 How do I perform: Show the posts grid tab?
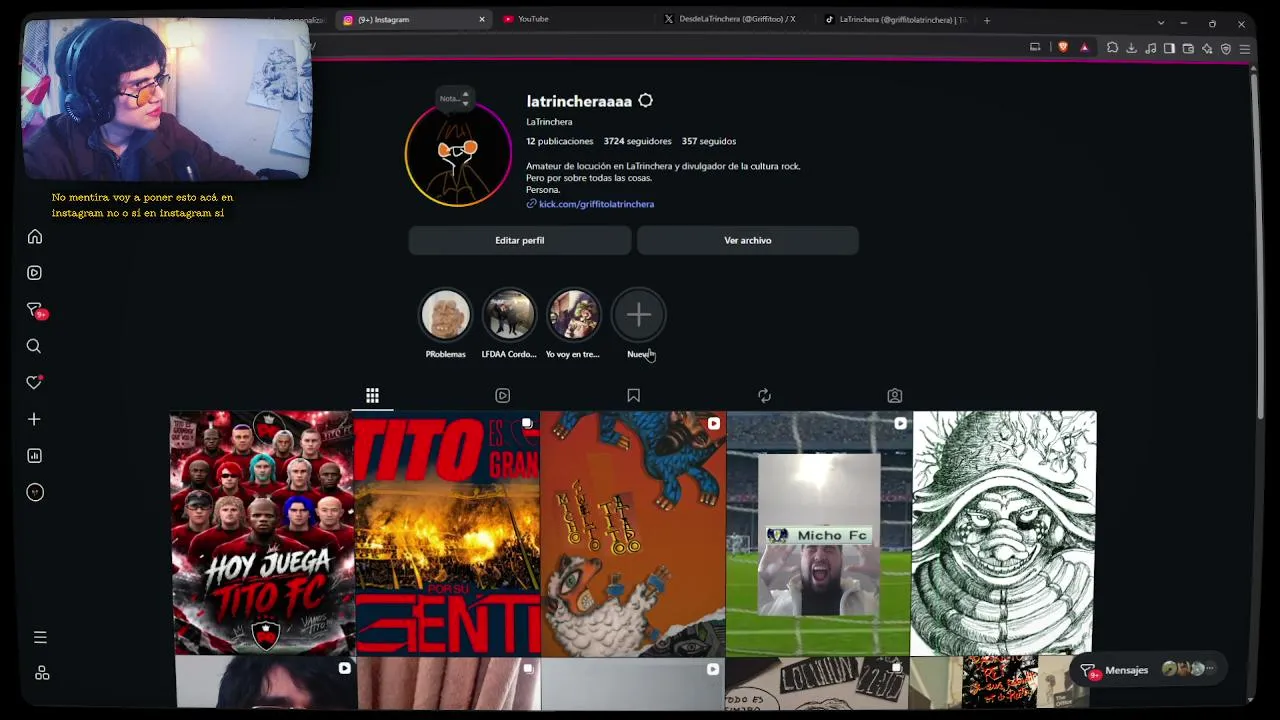tap(372, 396)
